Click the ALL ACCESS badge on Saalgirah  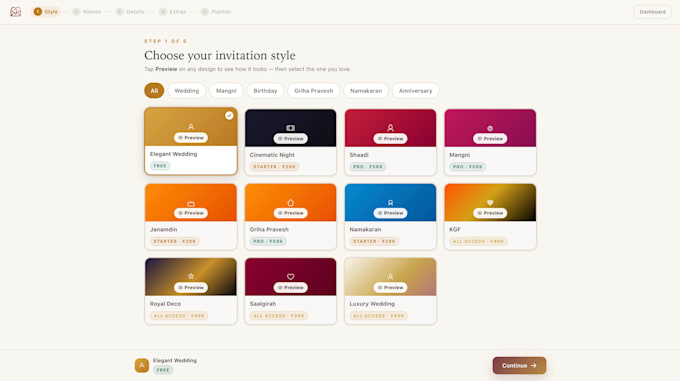pyautogui.click(x=279, y=316)
